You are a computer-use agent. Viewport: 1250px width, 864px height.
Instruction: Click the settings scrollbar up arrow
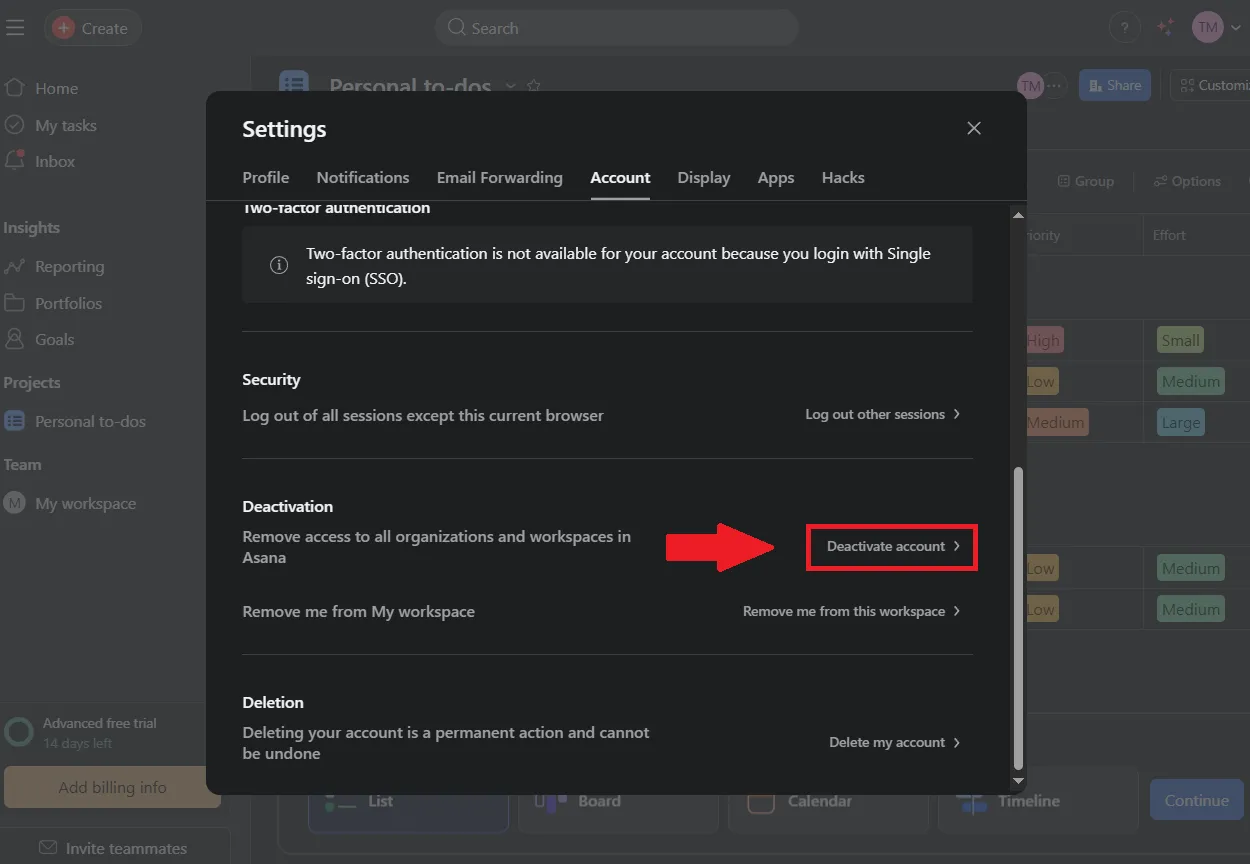(1018, 215)
